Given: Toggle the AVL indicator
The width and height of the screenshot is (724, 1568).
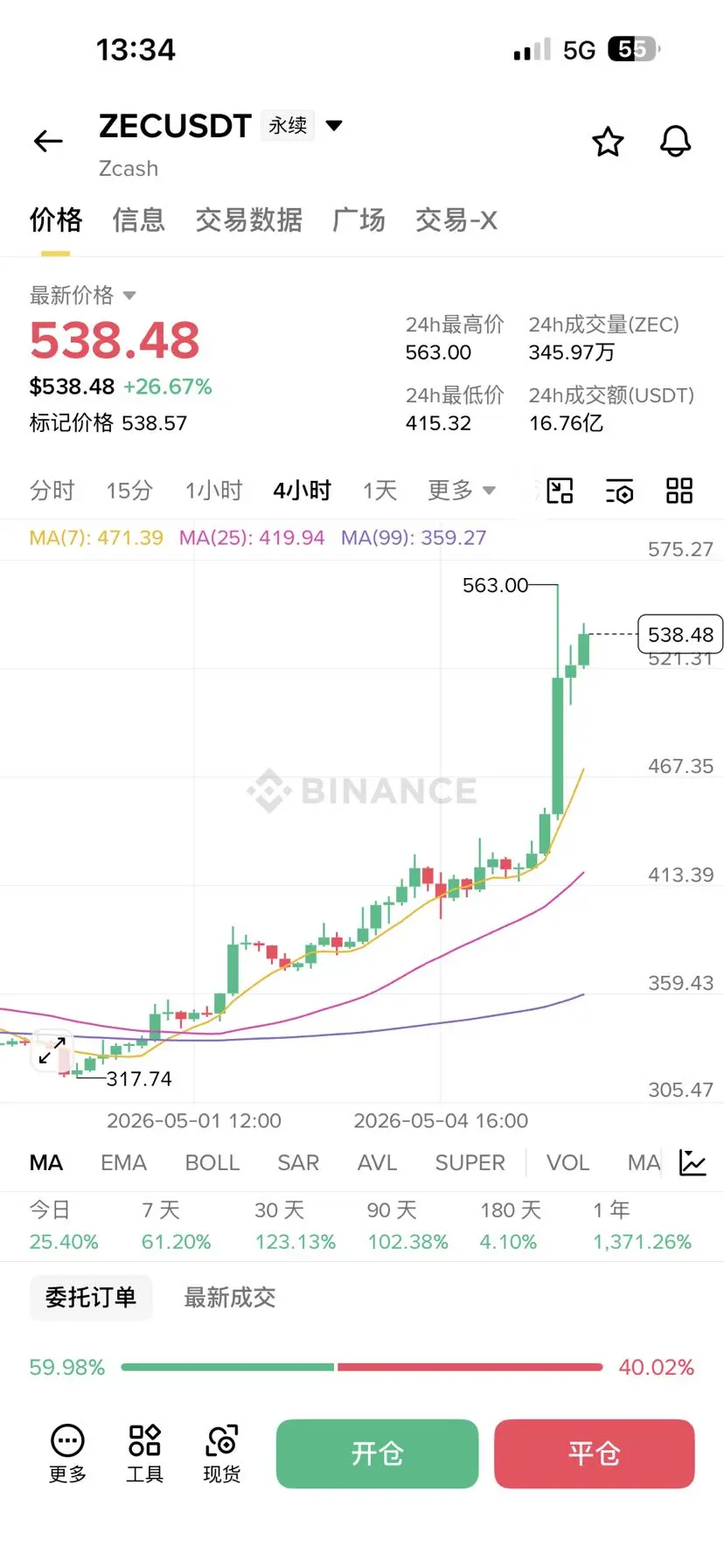Looking at the screenshot, I should pos(377,1163).
